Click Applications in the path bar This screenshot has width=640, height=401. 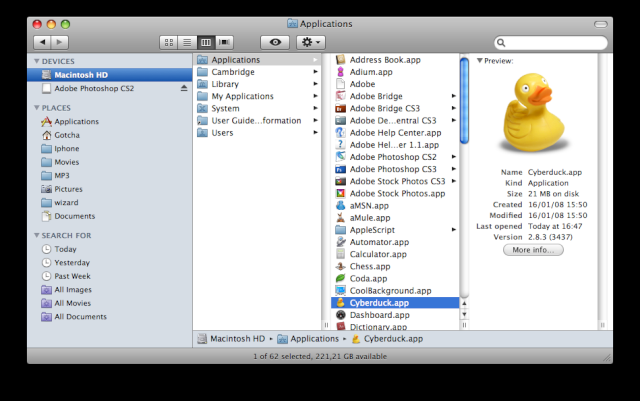(308, 339)
